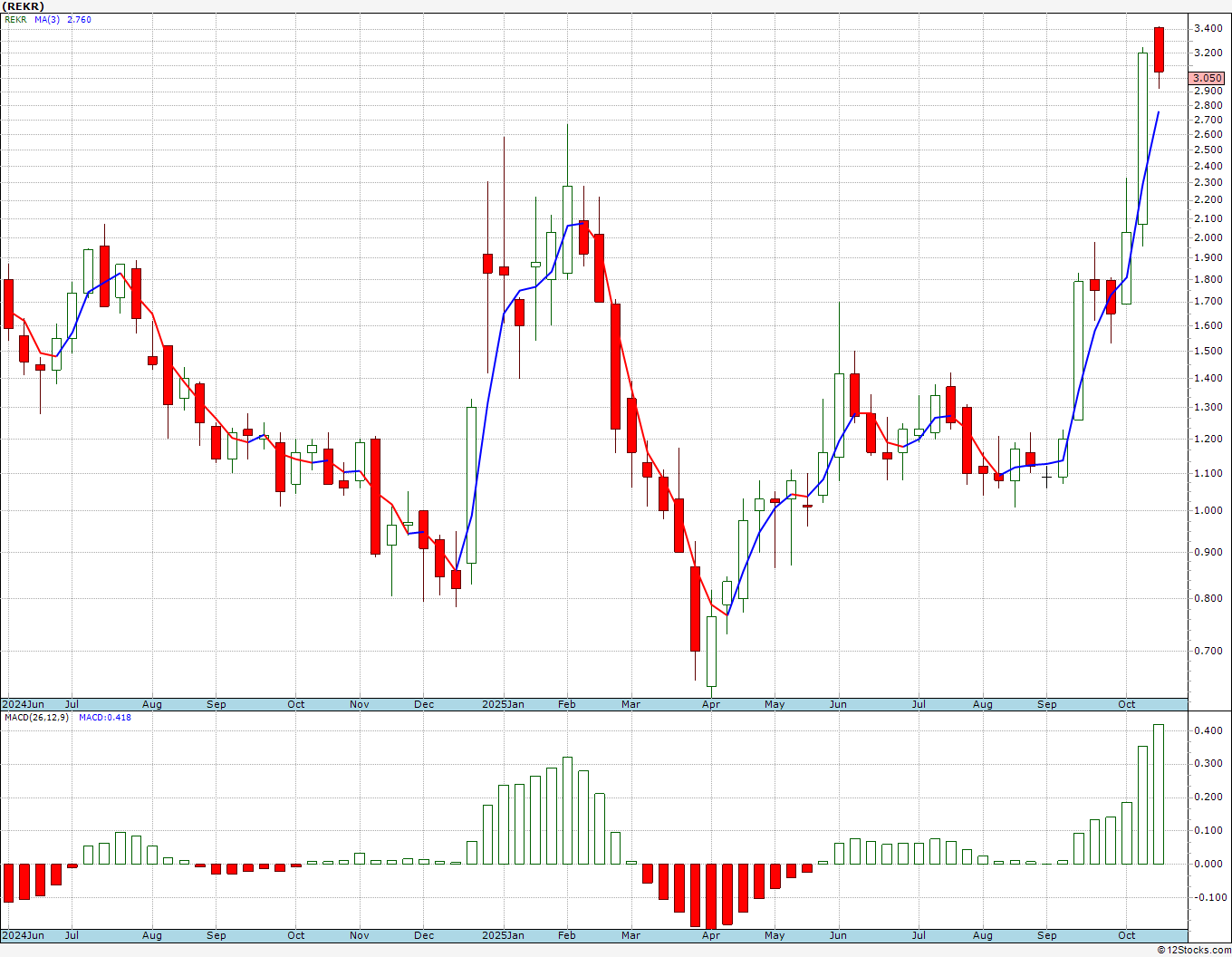This screenshot has width=1232, height=957.
Task: Click Mar on the price chart time axis
Action: pyautogui.click(x=631, y=704)
